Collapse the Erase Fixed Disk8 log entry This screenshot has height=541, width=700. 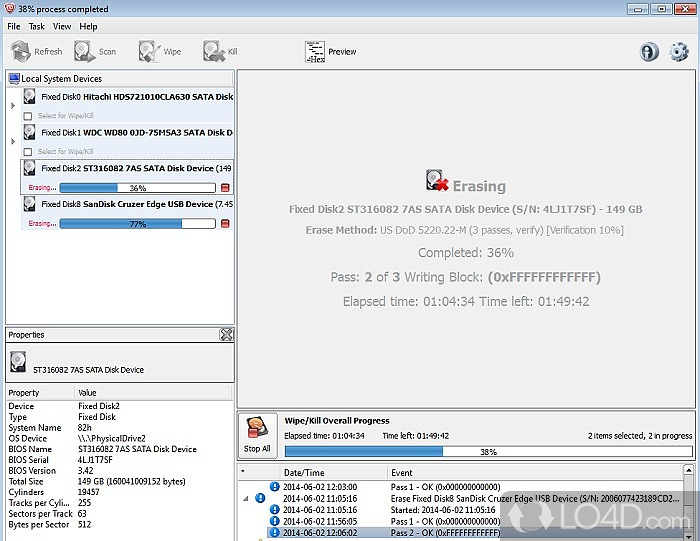pos(246,497)
